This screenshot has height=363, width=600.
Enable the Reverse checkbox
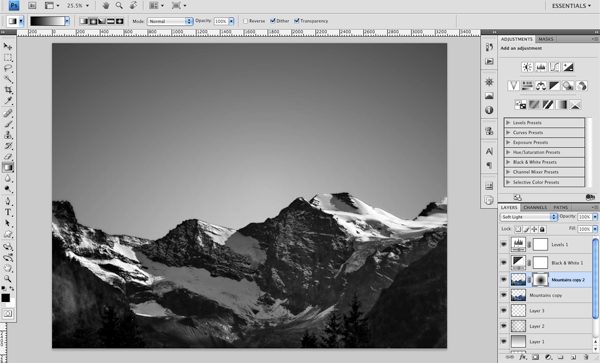(x=245, y=21)
